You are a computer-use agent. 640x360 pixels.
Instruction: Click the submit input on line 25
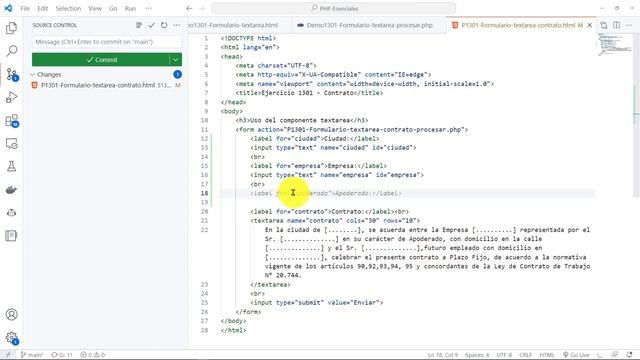click(317, 302)
